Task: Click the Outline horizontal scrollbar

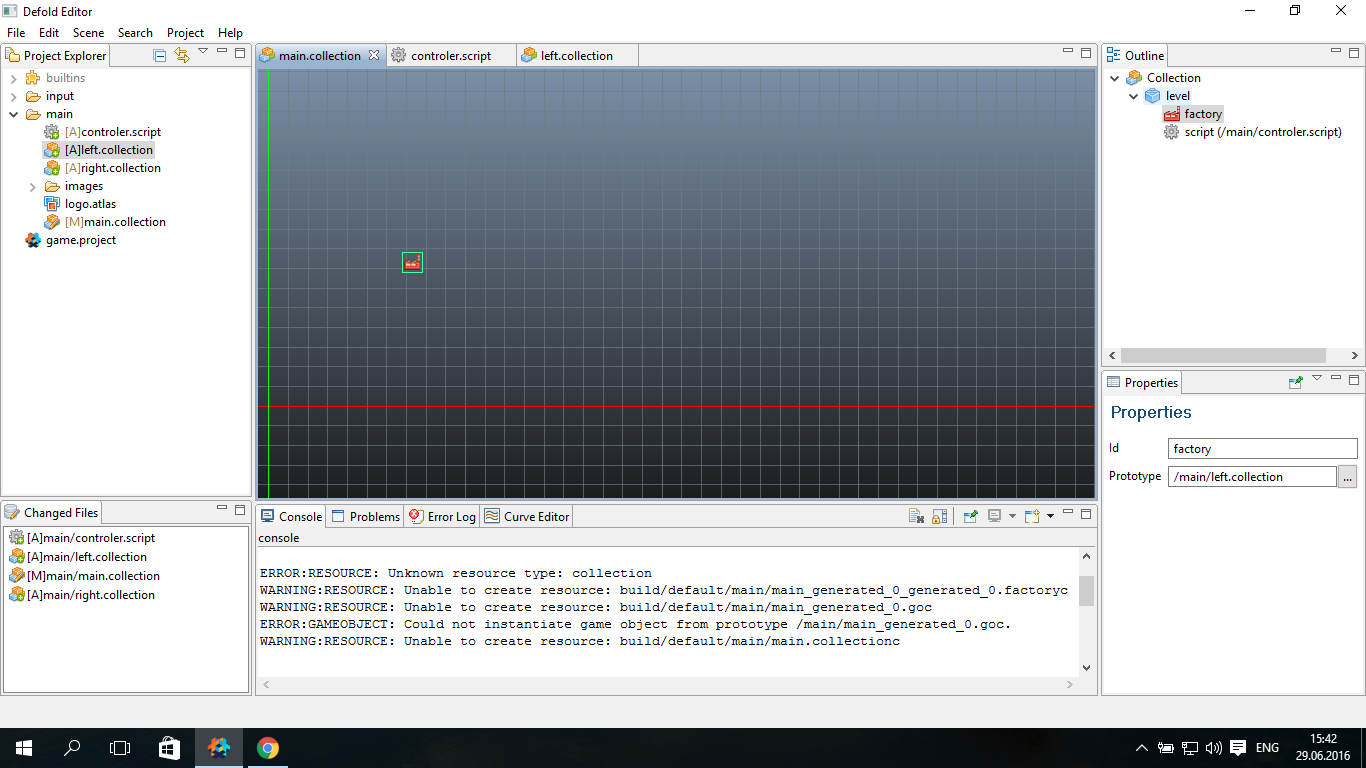Action: [x=1222, y=355]
